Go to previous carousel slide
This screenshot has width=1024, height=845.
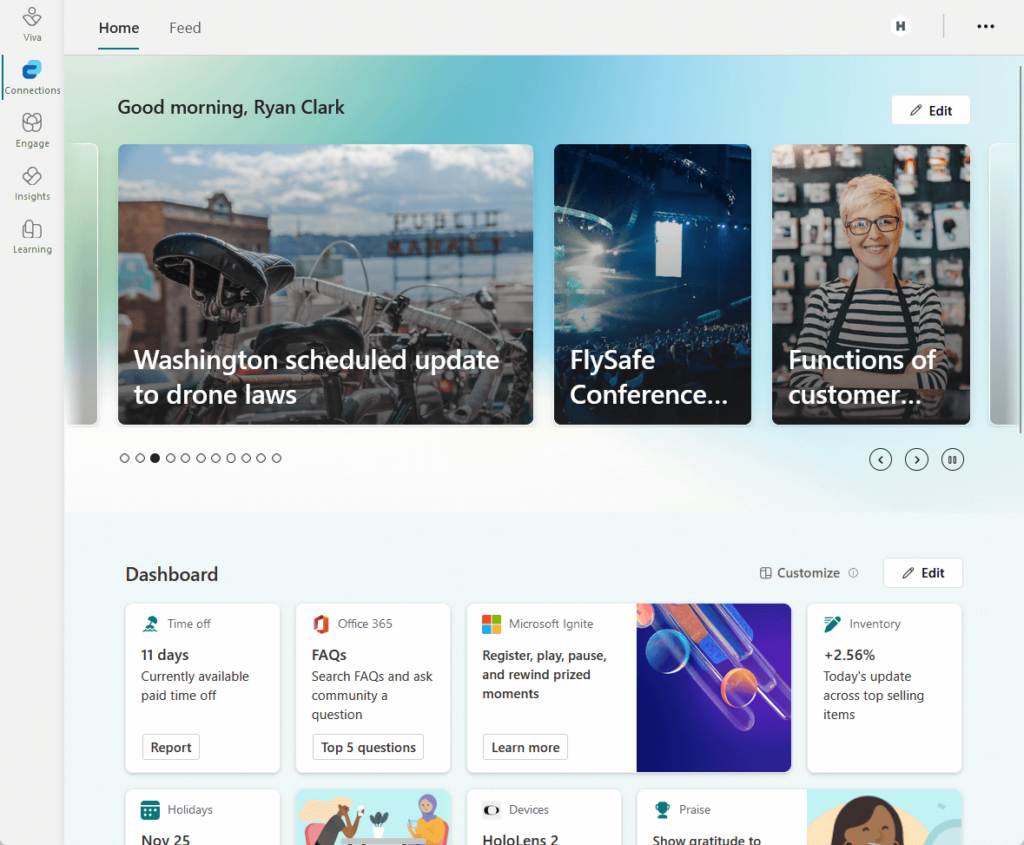[x=880, y=460]
